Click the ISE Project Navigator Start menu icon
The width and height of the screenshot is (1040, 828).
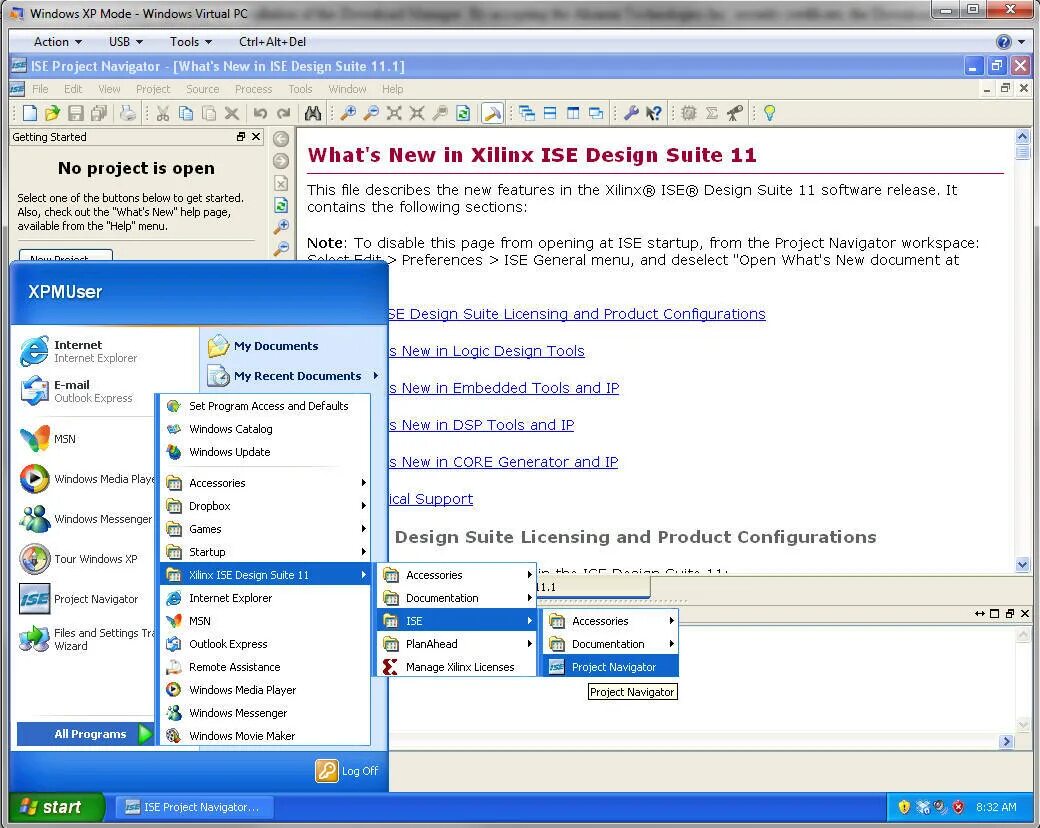(x=34, y=599)
